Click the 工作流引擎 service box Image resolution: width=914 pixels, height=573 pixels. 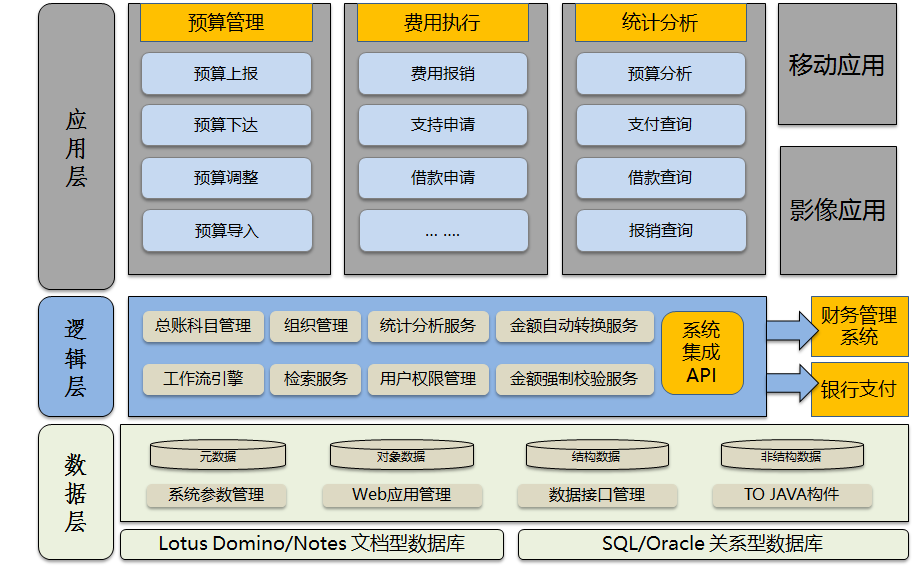click(x=203, y=379)
